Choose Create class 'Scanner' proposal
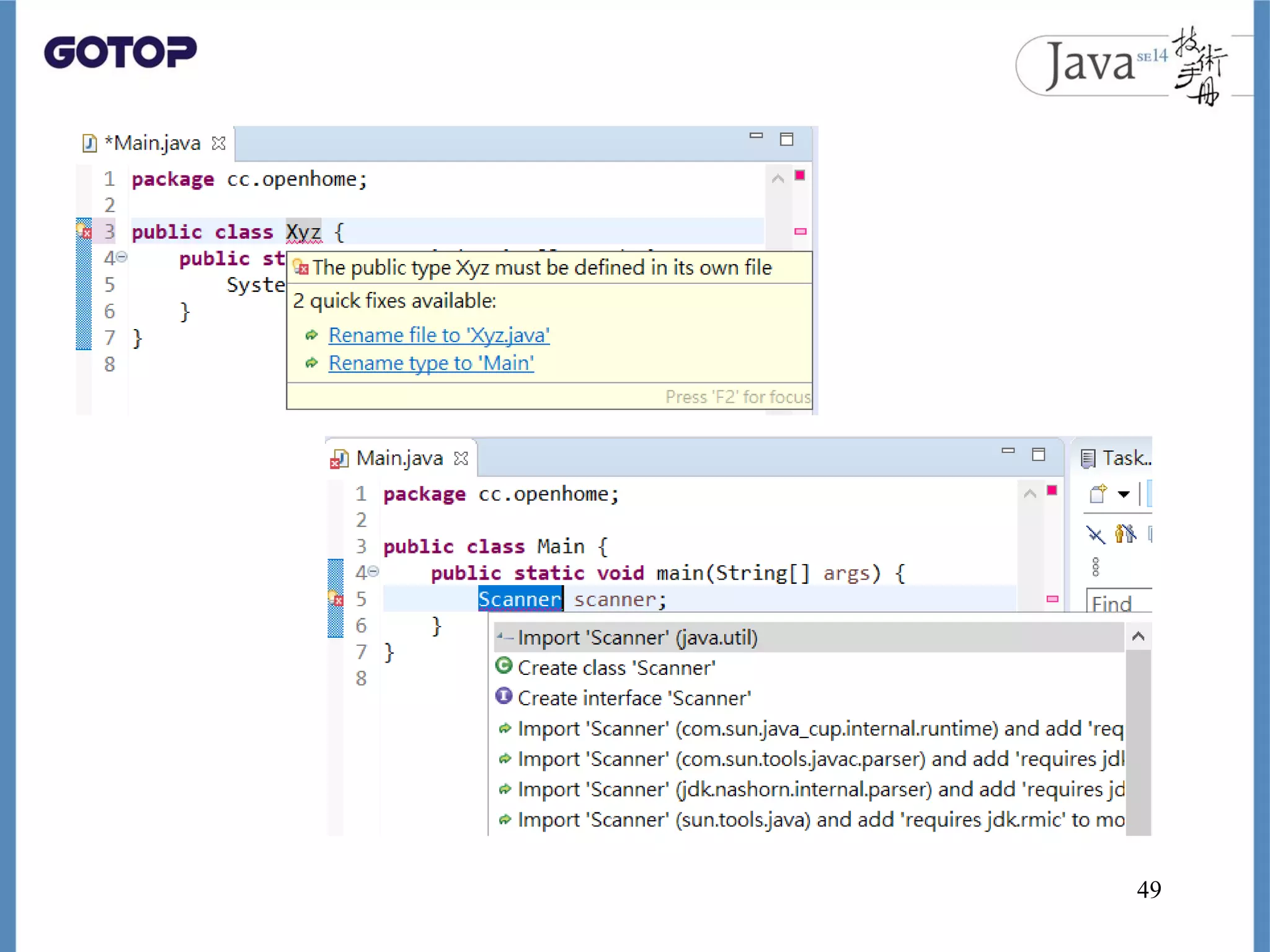 click(616, 668)
